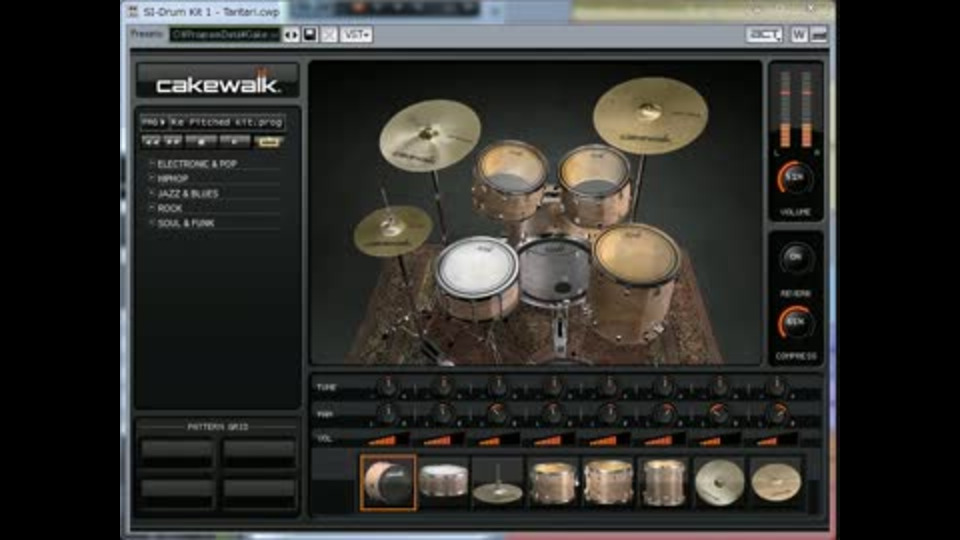
Task: Expand the SOUL & FUNK pattern folder
Action: [186, 223]
